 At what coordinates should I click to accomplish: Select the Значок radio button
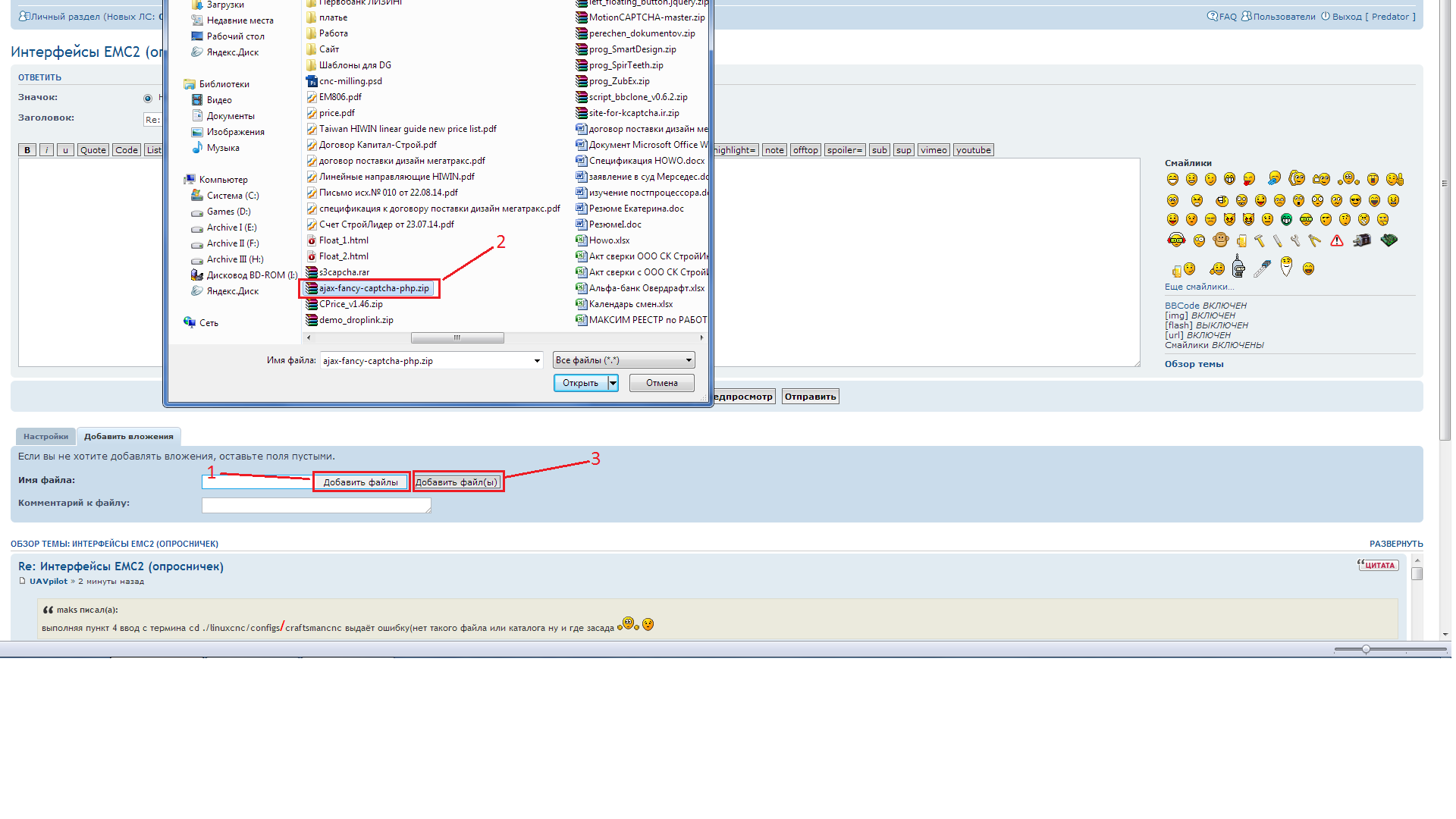(x=148, y=98)
